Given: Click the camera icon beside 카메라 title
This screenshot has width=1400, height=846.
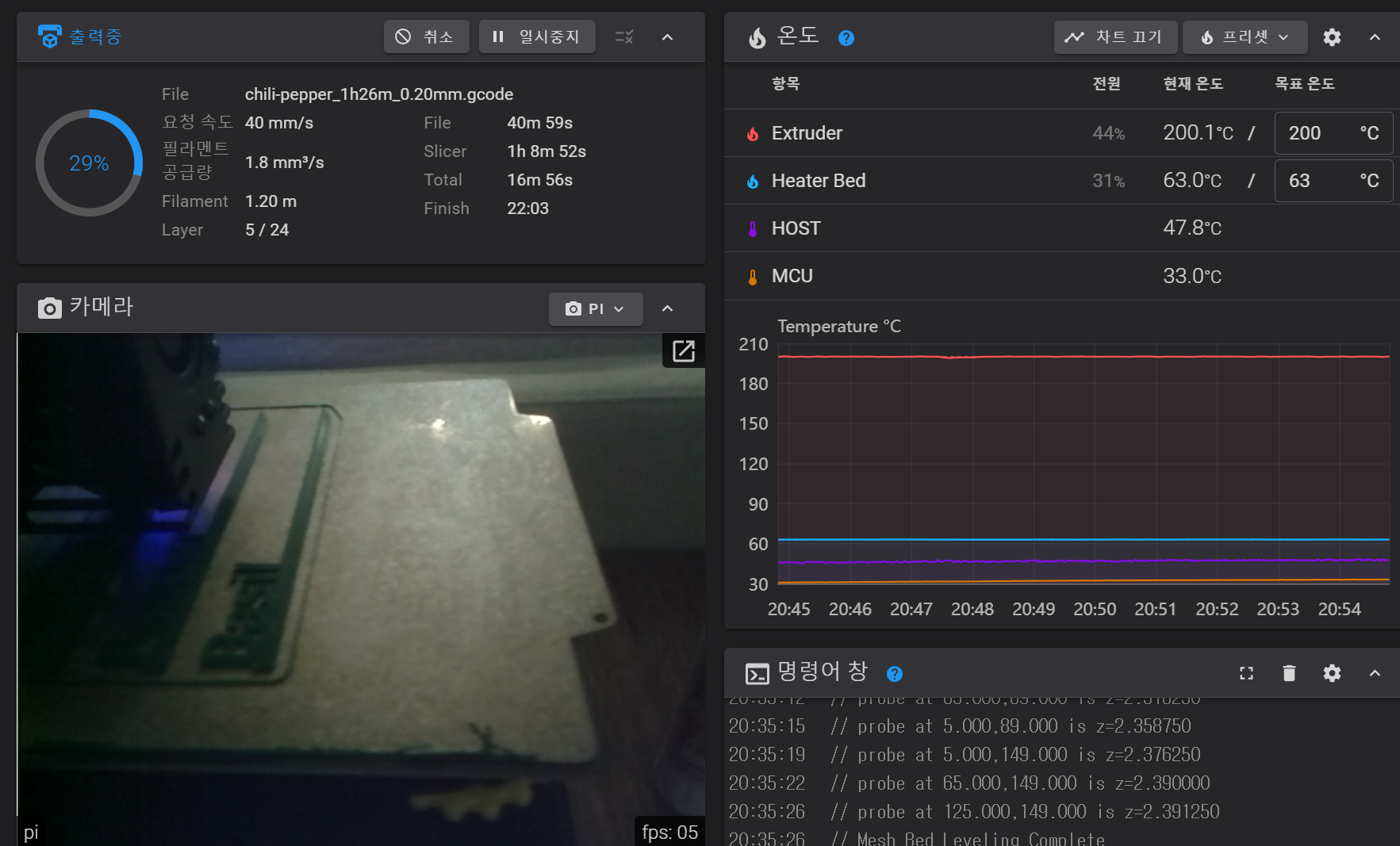Looking at the screenshot, I should (49, 308).
